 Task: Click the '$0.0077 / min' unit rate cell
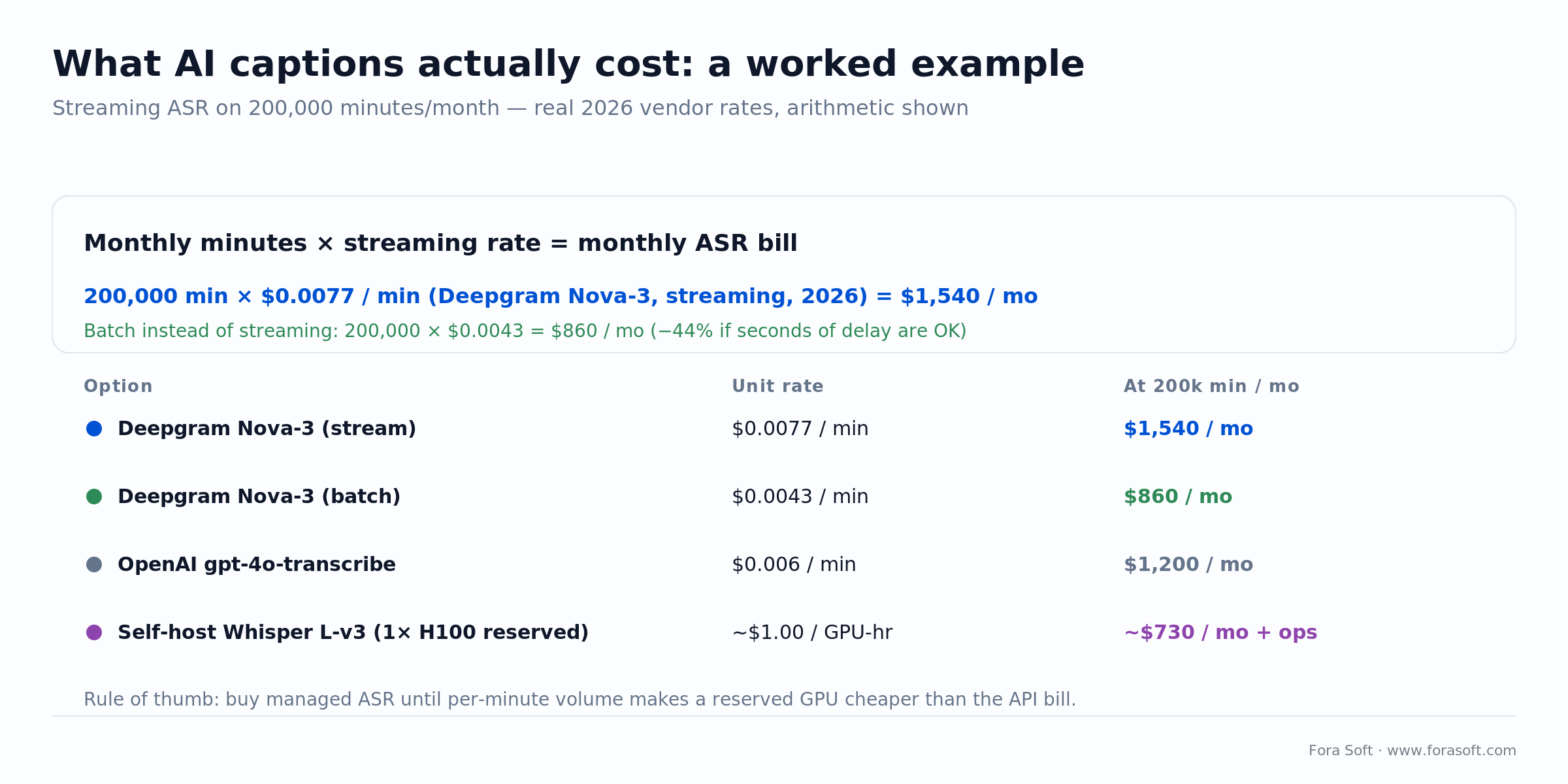click(x=800, y=429)
